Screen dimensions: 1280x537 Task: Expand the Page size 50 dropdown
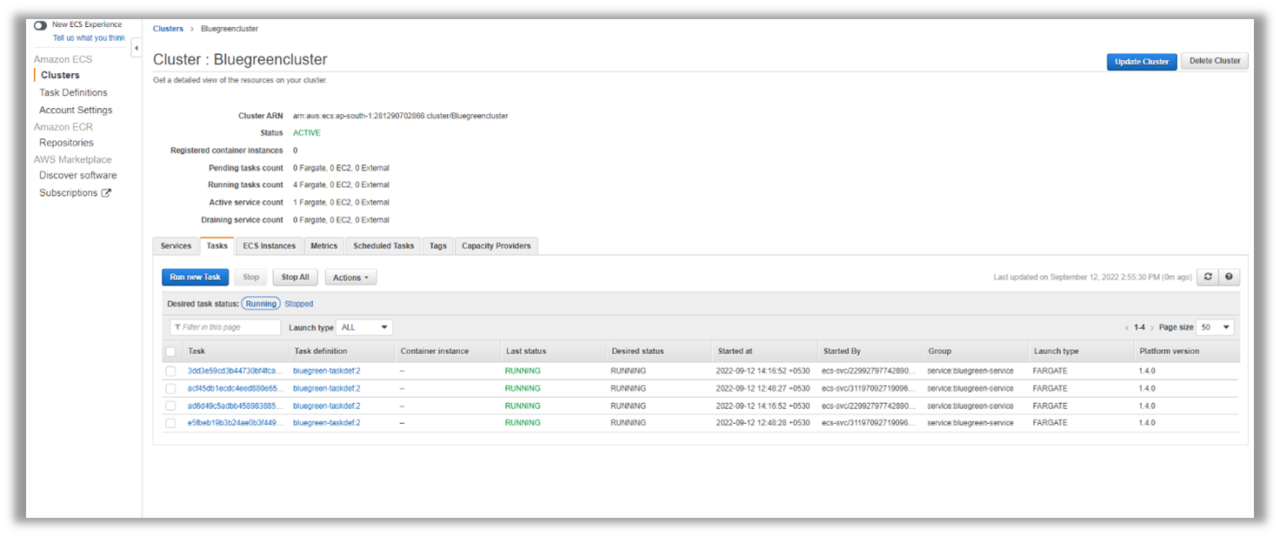(1216, 327)
